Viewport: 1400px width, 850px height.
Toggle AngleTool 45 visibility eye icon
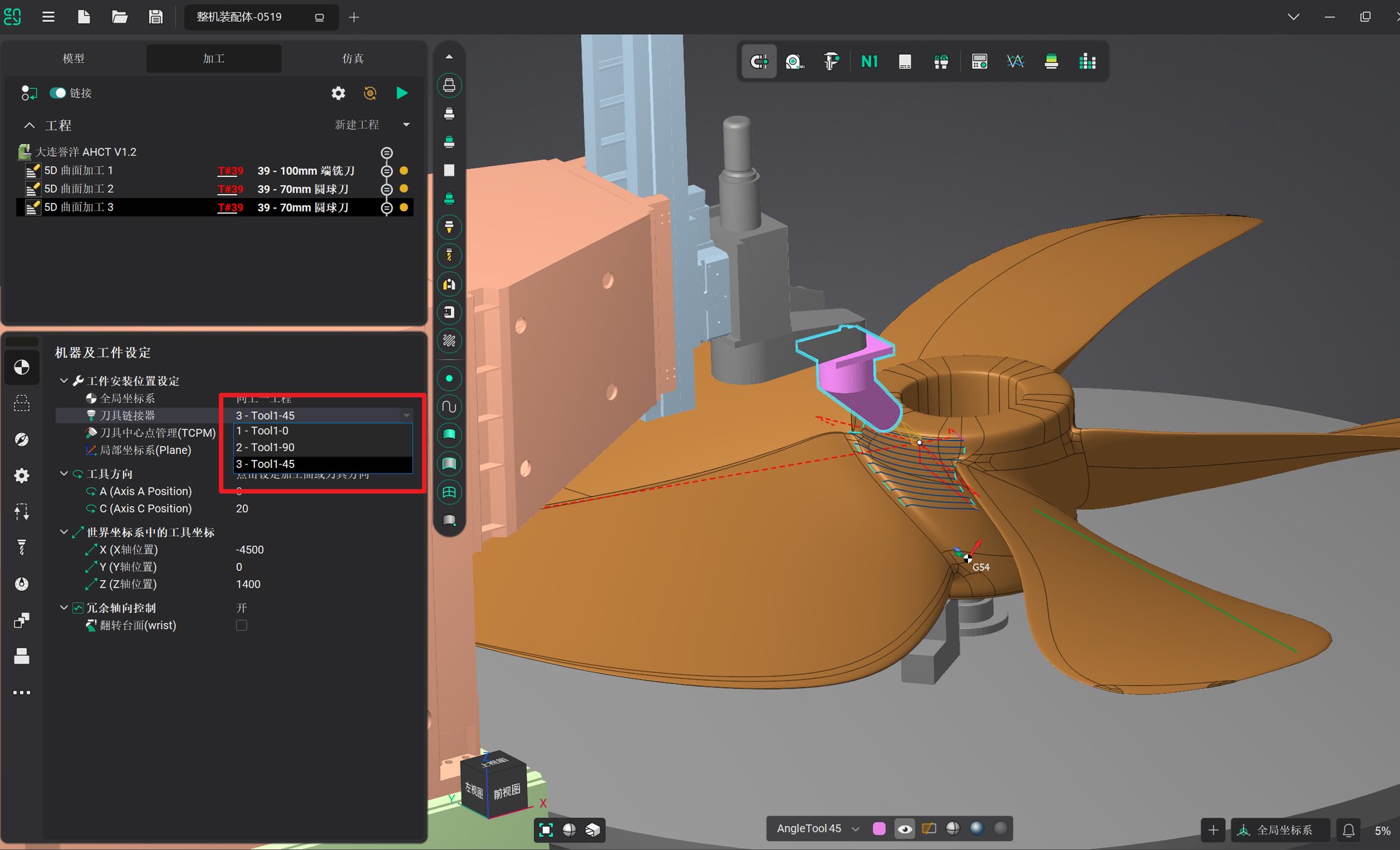pyautogui.click(x=904, y=829)
